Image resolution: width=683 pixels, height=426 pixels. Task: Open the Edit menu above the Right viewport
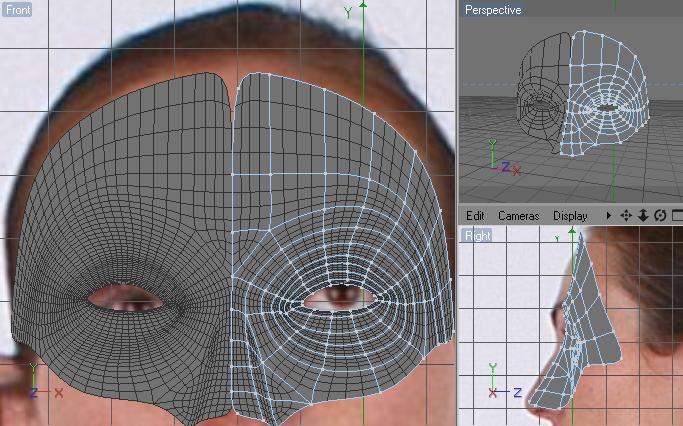pos(475,216)
